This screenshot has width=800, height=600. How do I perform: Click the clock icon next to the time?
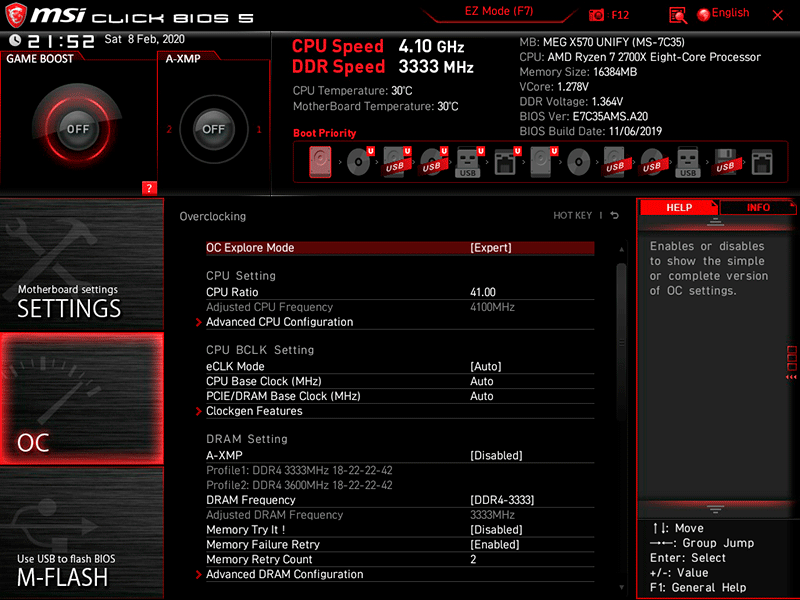(15, 40)
